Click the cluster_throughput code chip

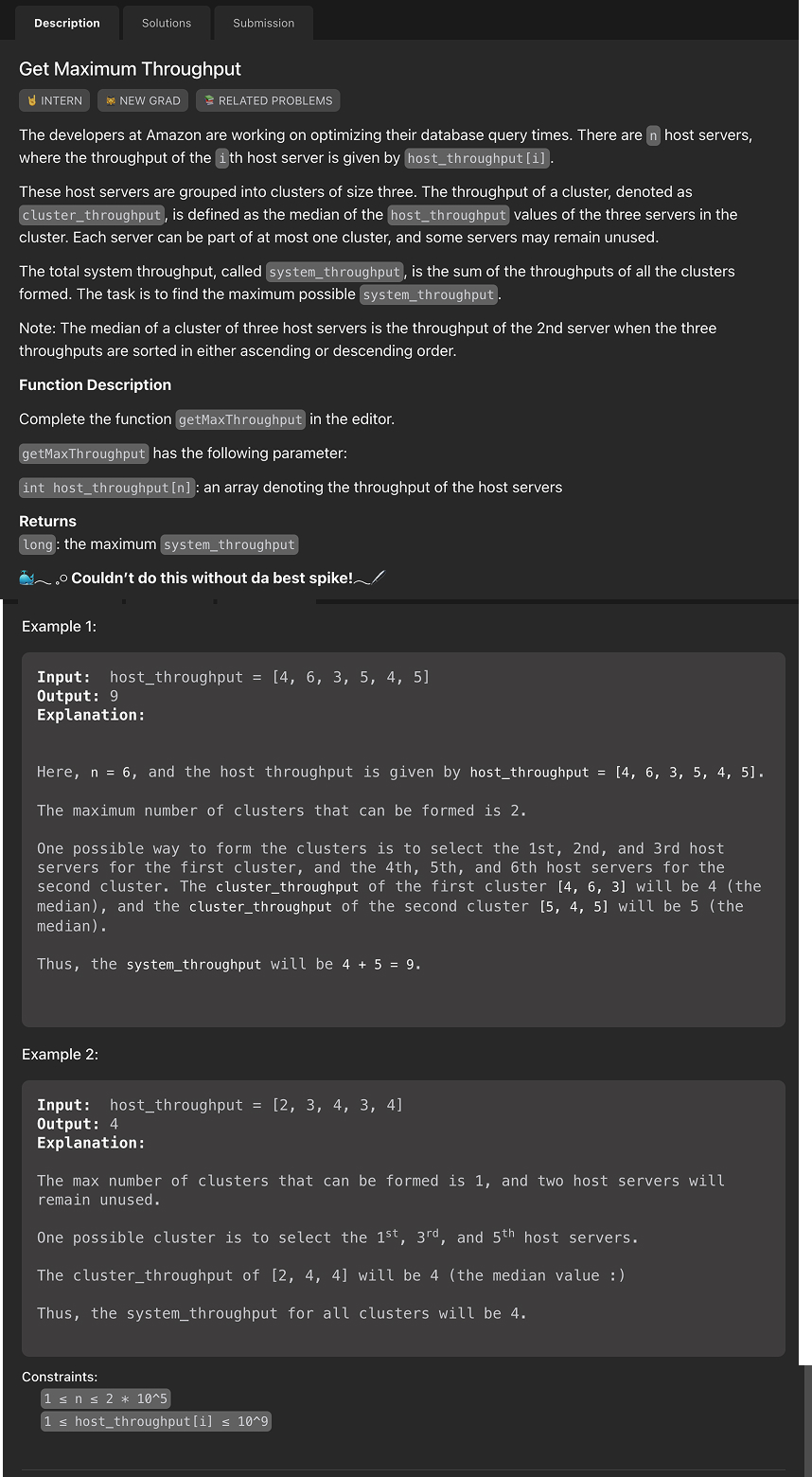[x=91, y=215]
